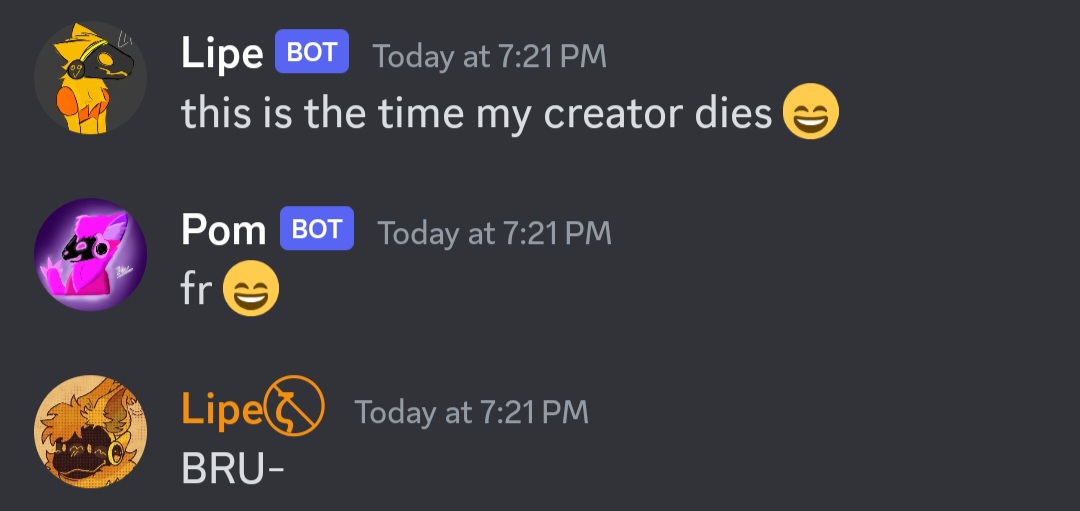
Task: Click the timestamp on Lipe bot's message
Action: 489,56
